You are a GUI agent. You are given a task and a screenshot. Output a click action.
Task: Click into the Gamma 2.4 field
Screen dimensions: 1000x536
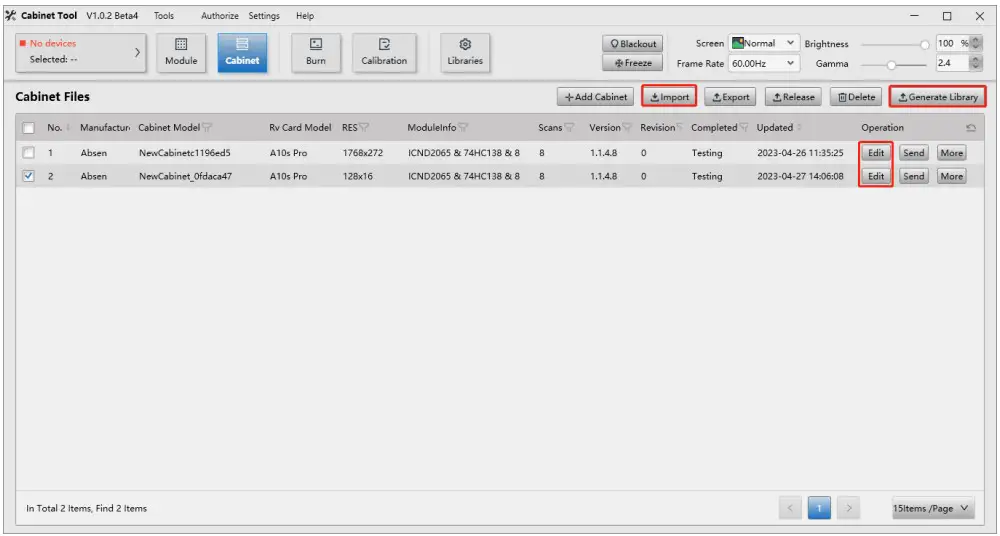953,63
